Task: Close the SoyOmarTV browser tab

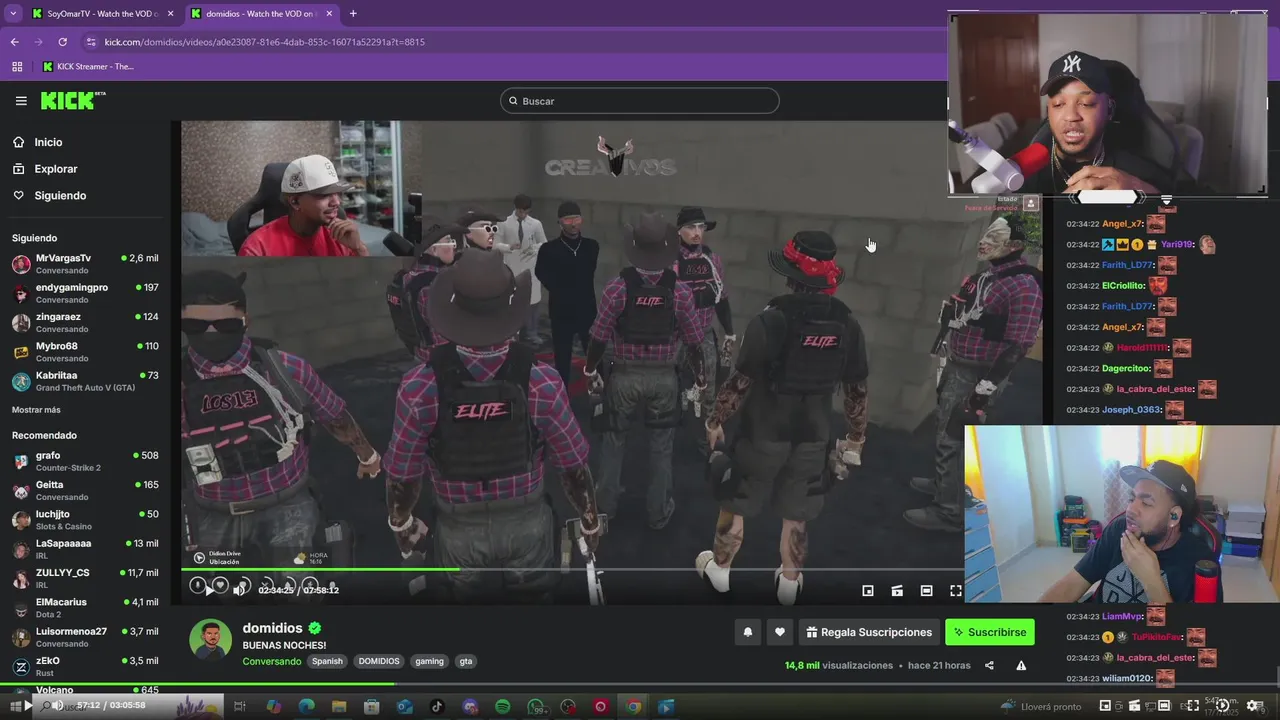Action: 170,14
